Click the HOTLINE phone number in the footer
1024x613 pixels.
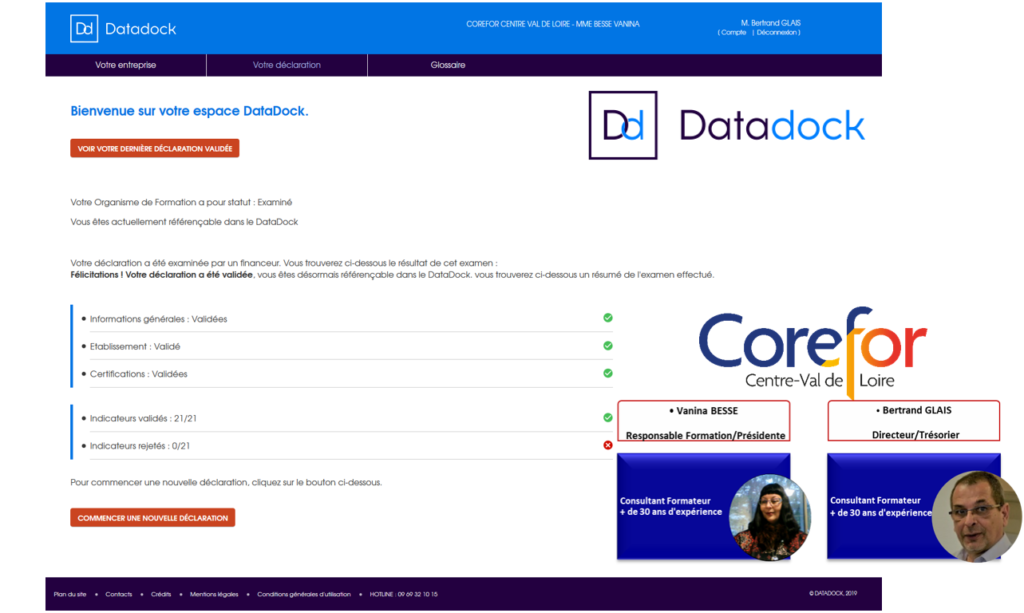(x=404, y=595)
